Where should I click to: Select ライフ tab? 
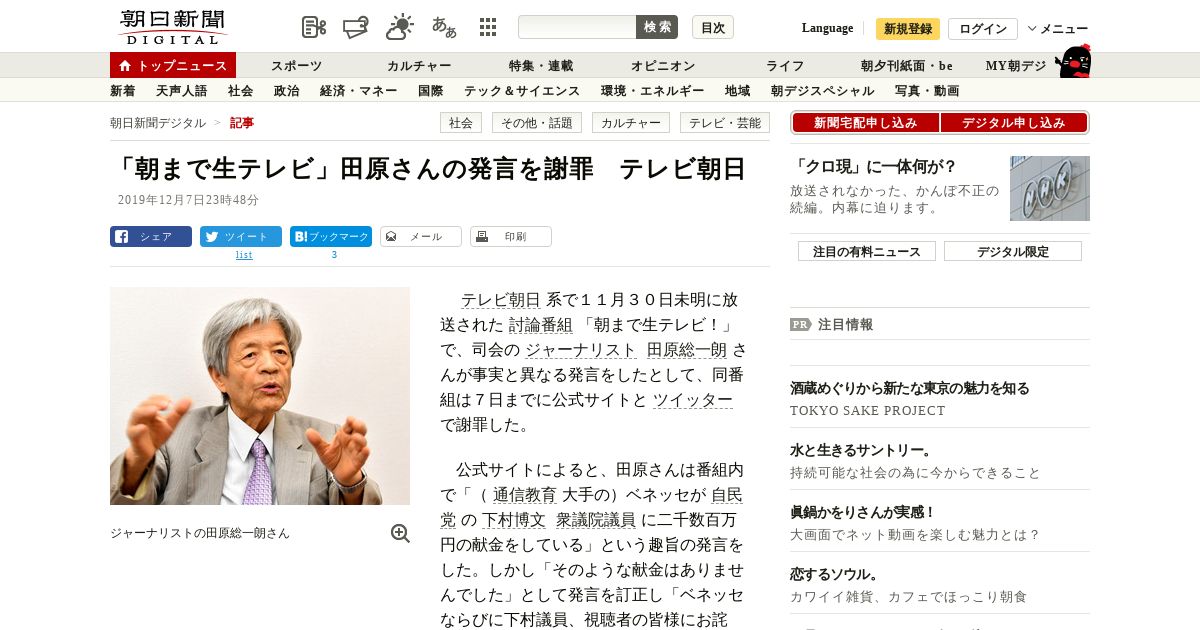point(785,65)
